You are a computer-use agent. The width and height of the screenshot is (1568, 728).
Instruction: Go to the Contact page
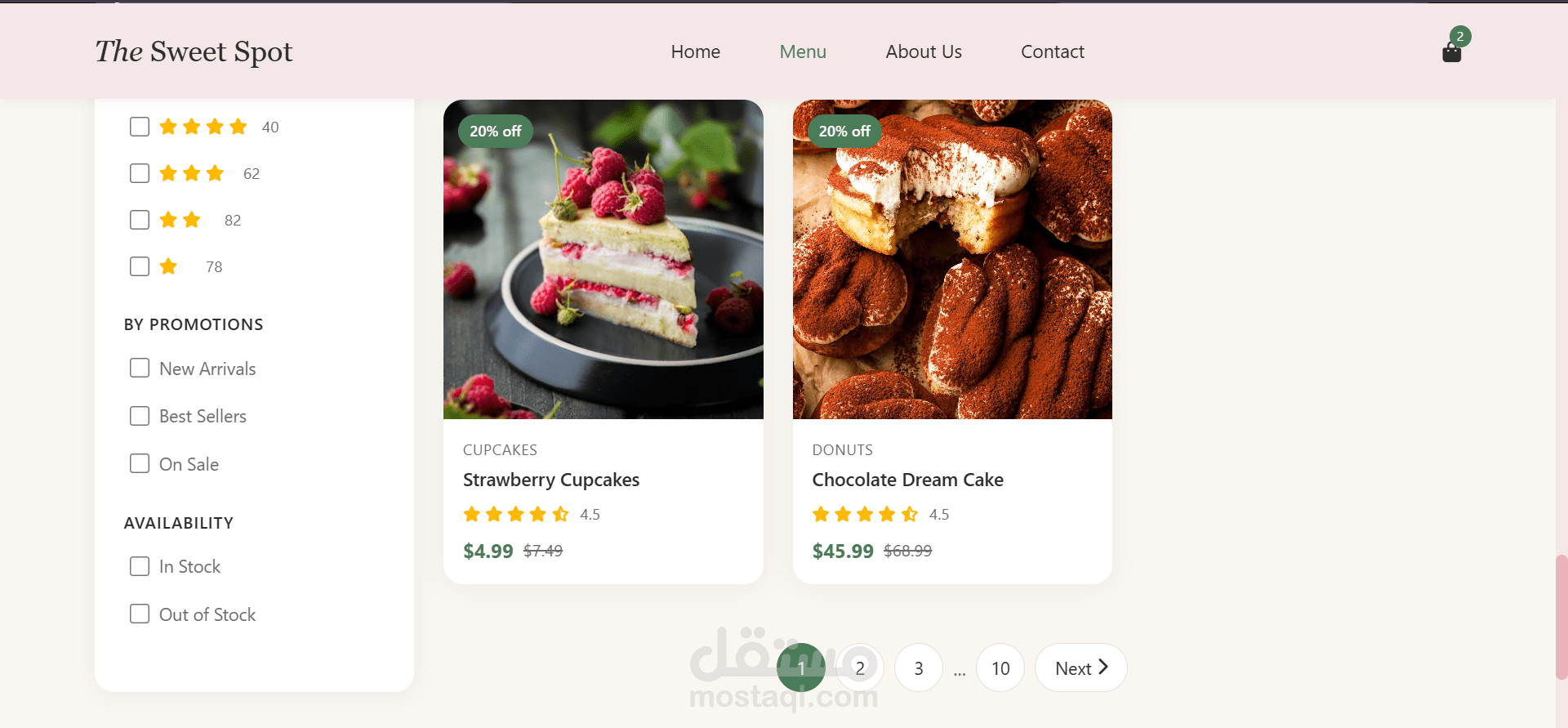1053,51
